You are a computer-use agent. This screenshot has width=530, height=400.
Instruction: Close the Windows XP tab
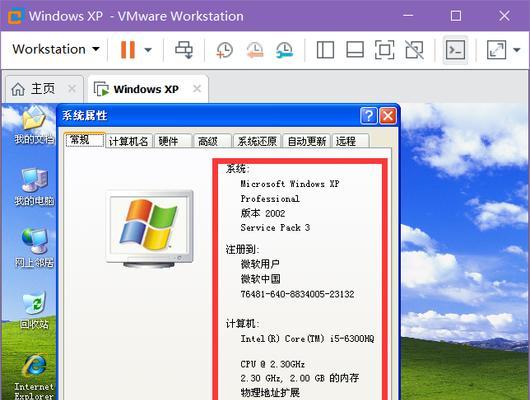(197, 89)
